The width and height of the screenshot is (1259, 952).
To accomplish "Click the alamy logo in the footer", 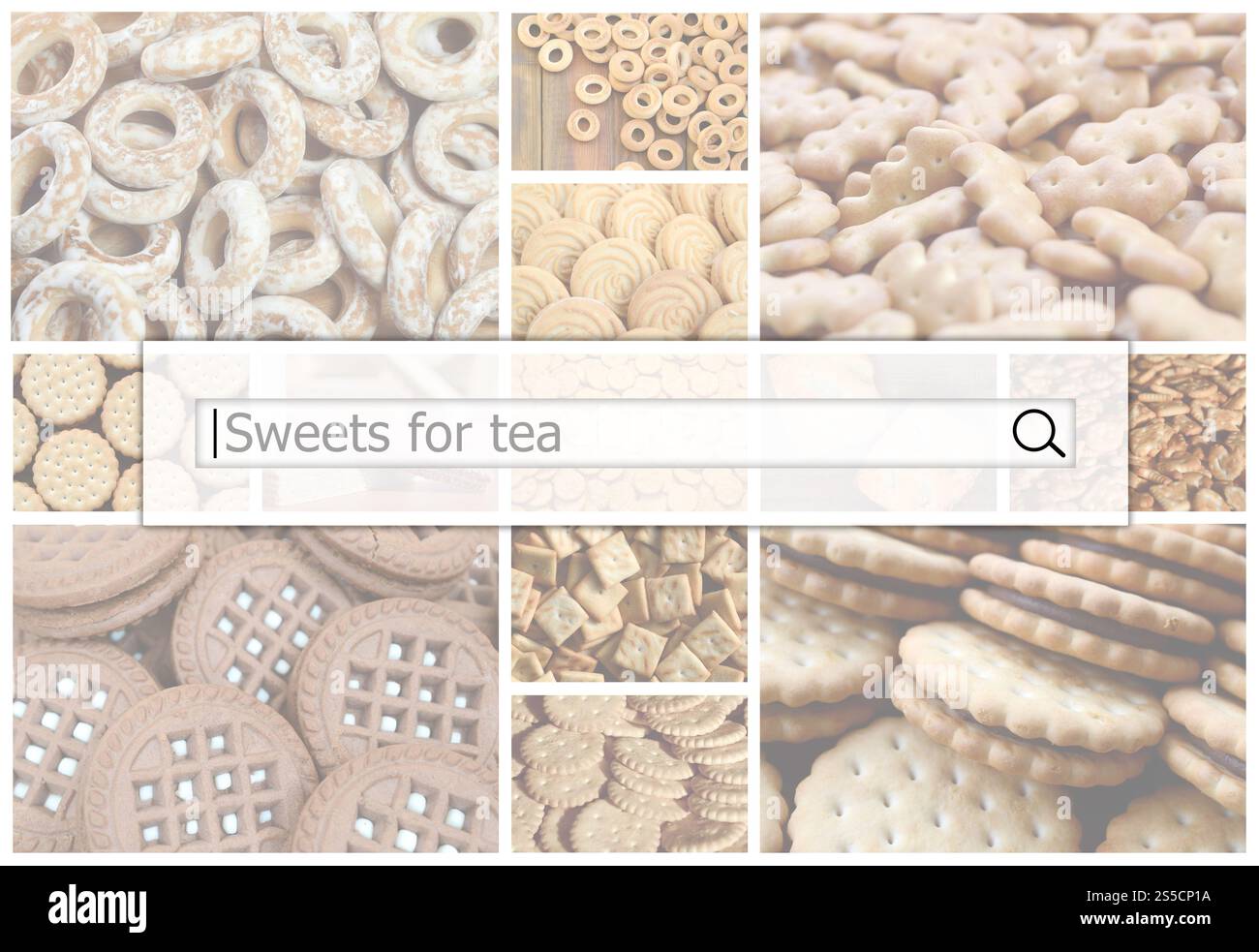I will pos(97,909).
